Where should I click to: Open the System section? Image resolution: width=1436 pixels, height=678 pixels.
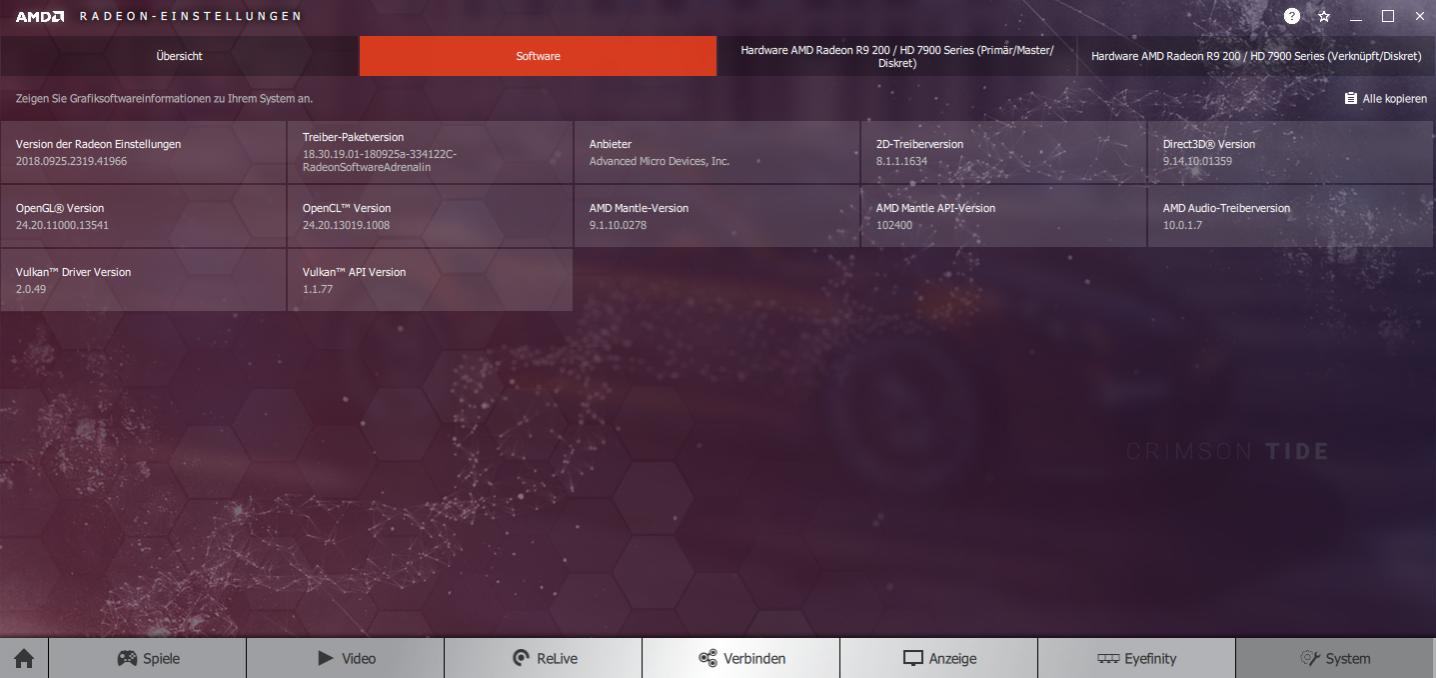(1336, 658)
